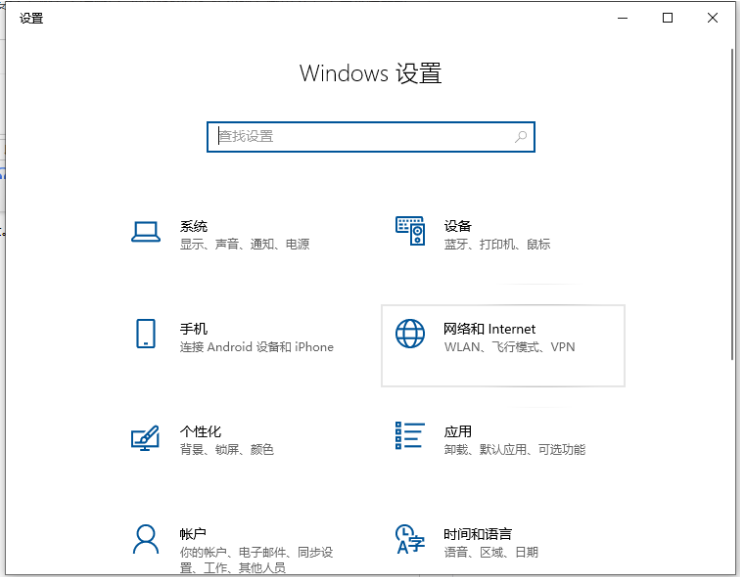Viewport: 740px width, 577px height.
Task: Click the Apps list icon
Action: [x=410, y=436]
